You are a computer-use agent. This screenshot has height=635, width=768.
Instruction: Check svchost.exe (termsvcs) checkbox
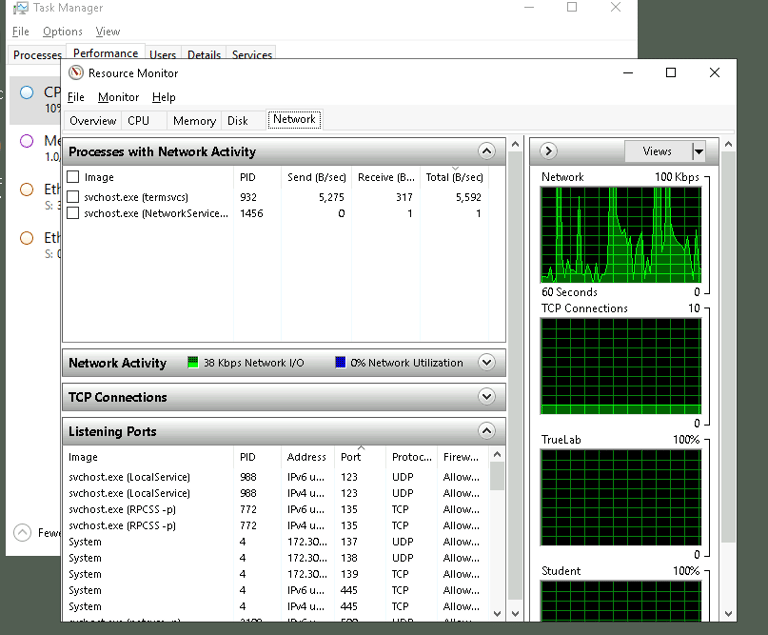tap(73, 197)
